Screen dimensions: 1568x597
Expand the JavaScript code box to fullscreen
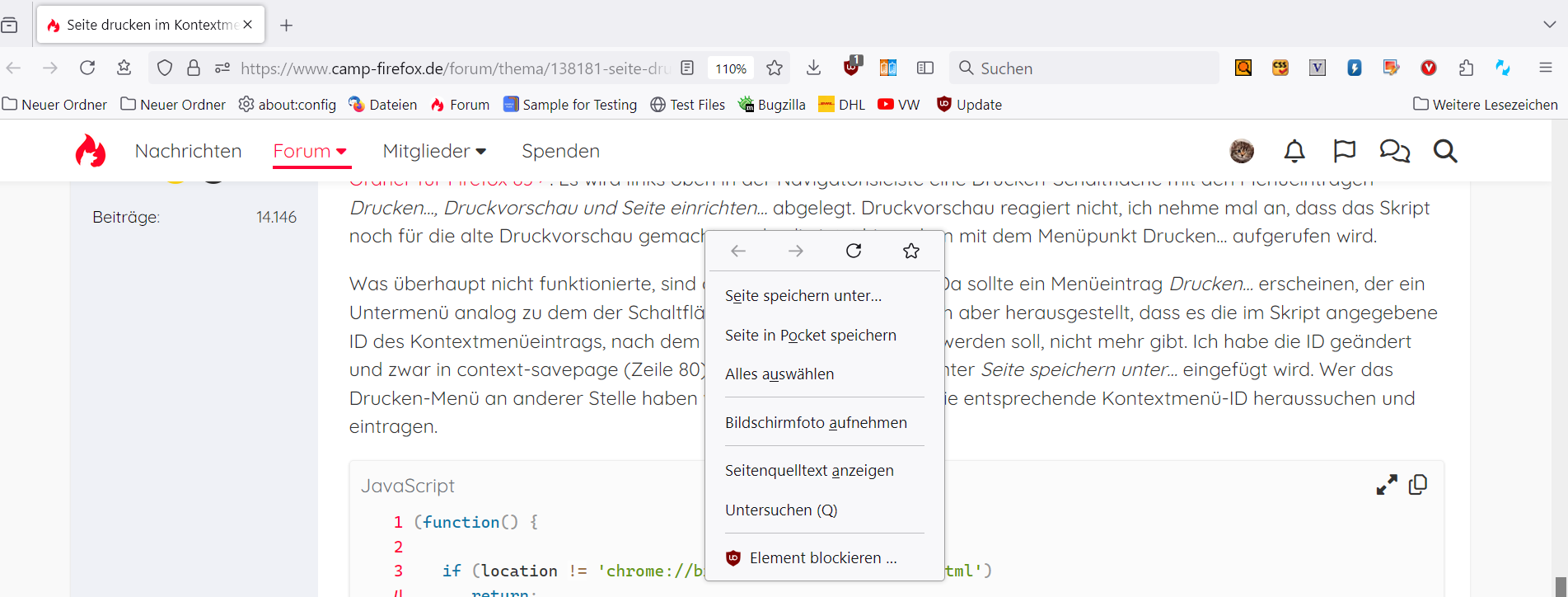tap(1387, 485)
